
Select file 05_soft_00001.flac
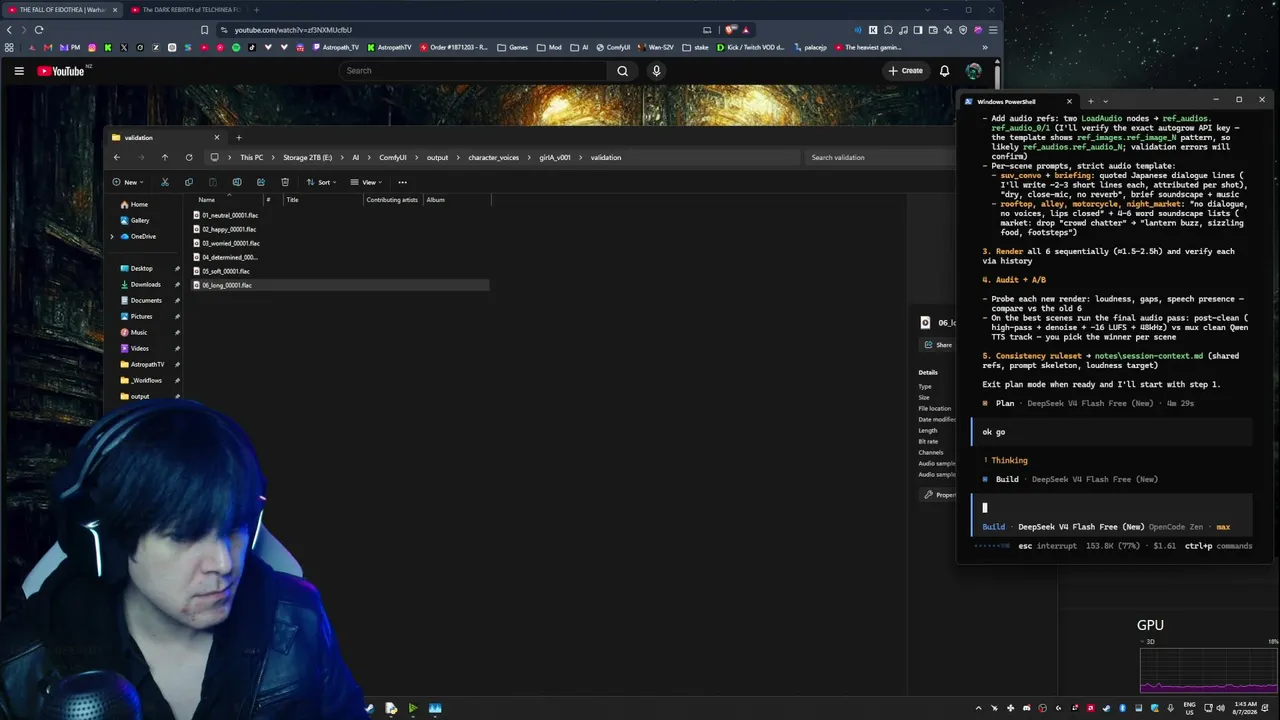pyautogui.click(x=222, y=271)
